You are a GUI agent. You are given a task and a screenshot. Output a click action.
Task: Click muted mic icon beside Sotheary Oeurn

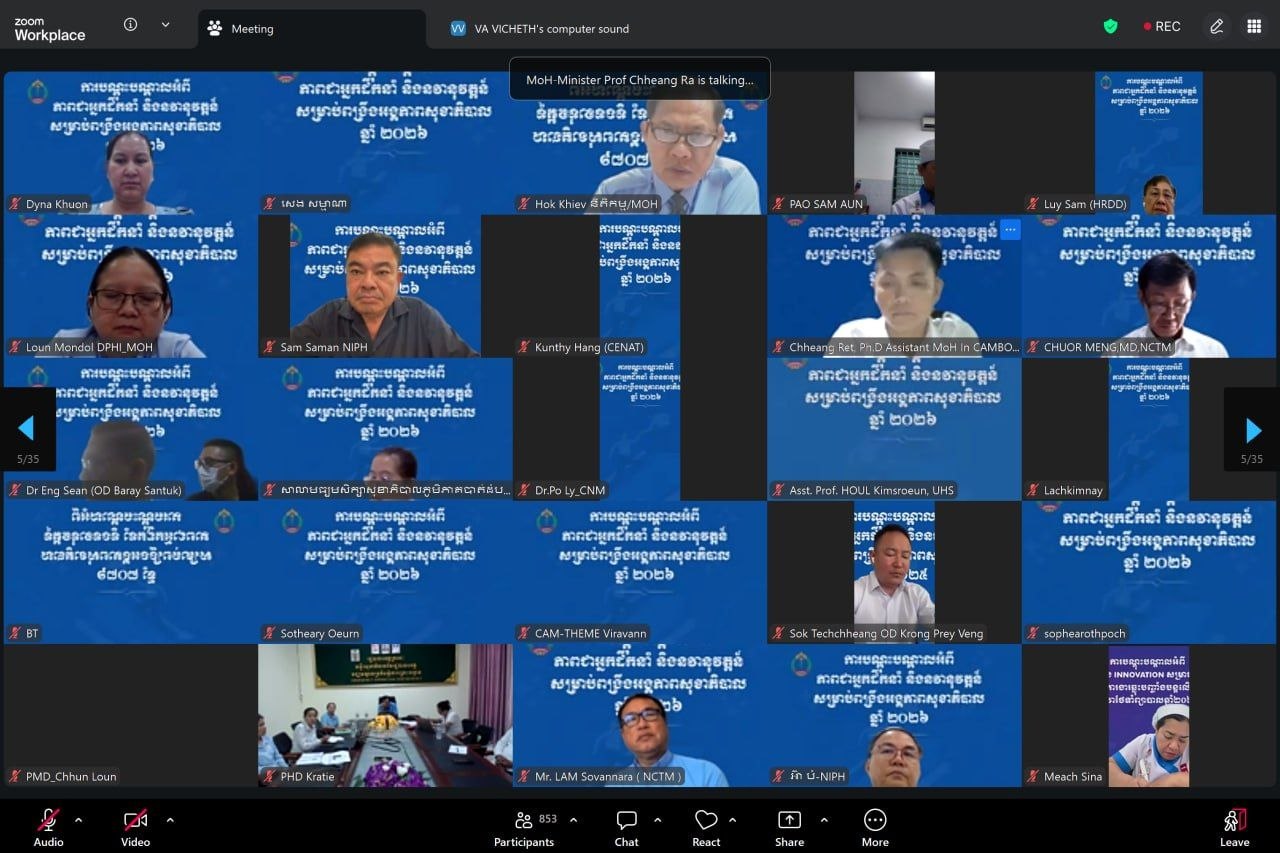270,633
